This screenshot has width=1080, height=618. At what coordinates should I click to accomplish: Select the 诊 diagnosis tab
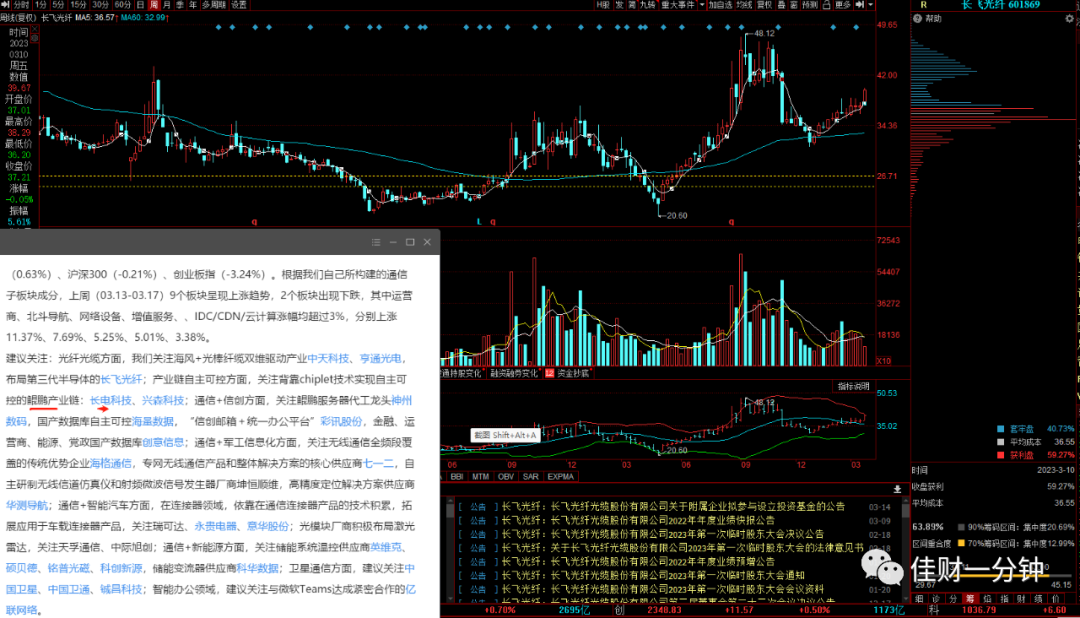pyautogui.click(x=936, y=599)
